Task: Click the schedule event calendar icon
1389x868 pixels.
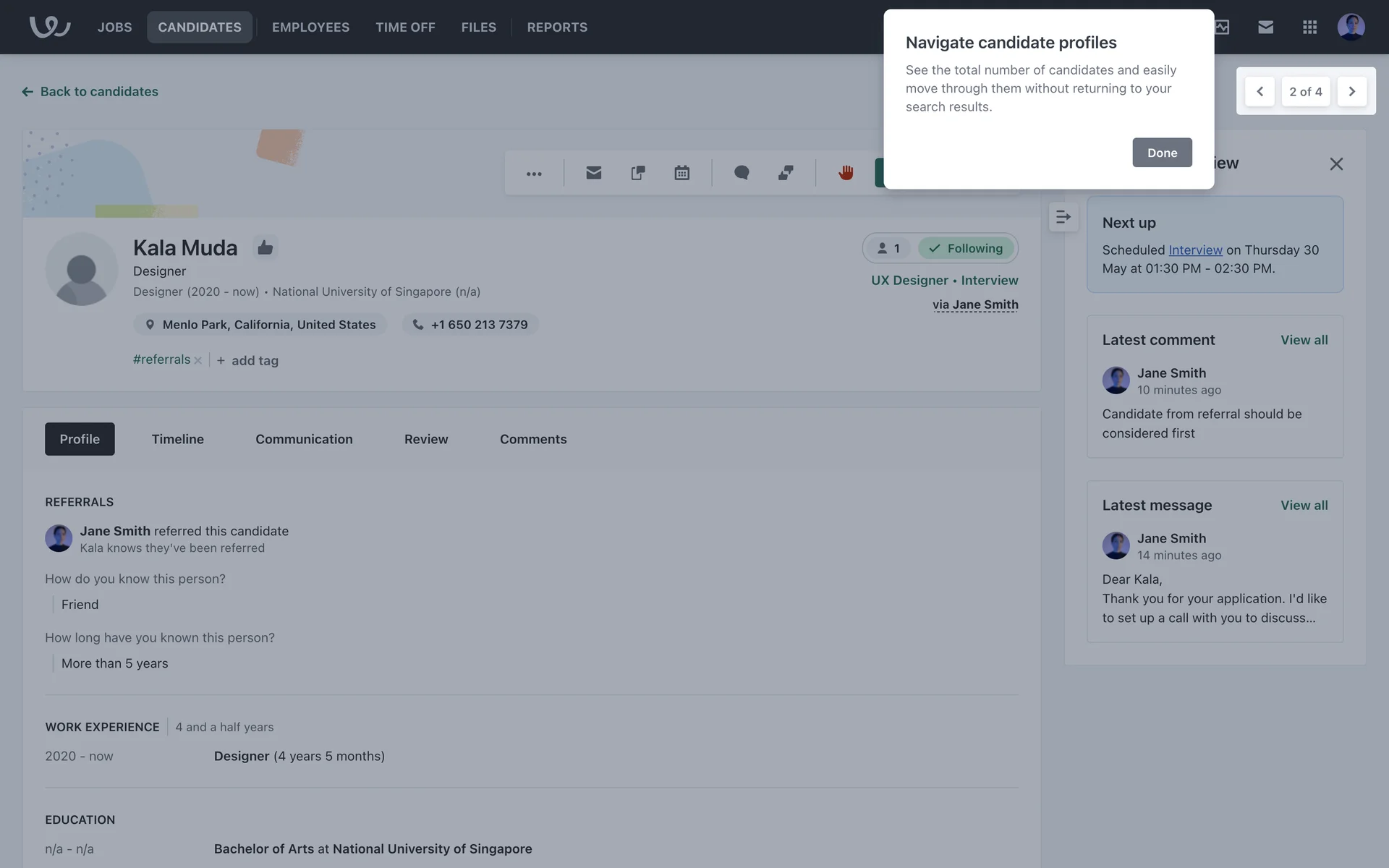Action: point(681,173)
